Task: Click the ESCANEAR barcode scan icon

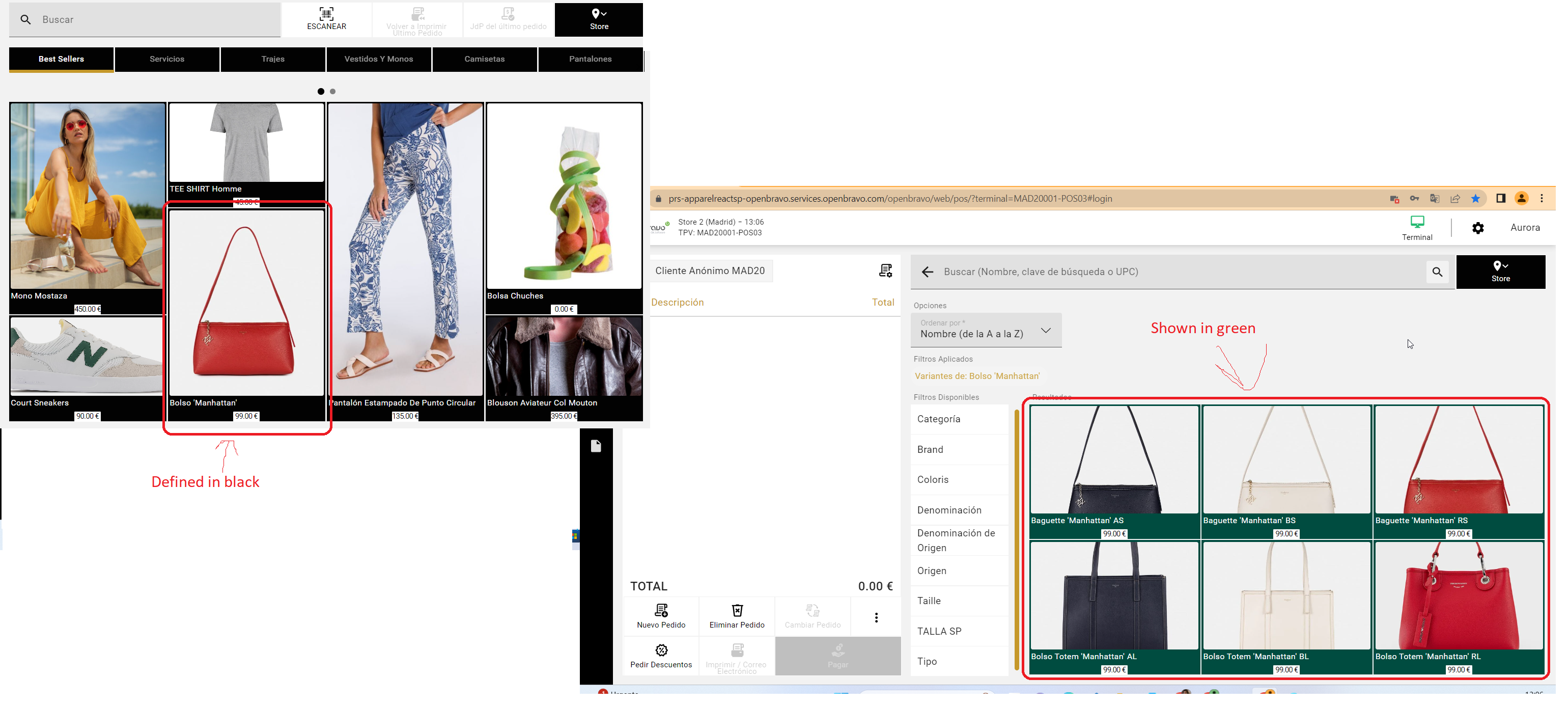Action: tap(326, 15)
